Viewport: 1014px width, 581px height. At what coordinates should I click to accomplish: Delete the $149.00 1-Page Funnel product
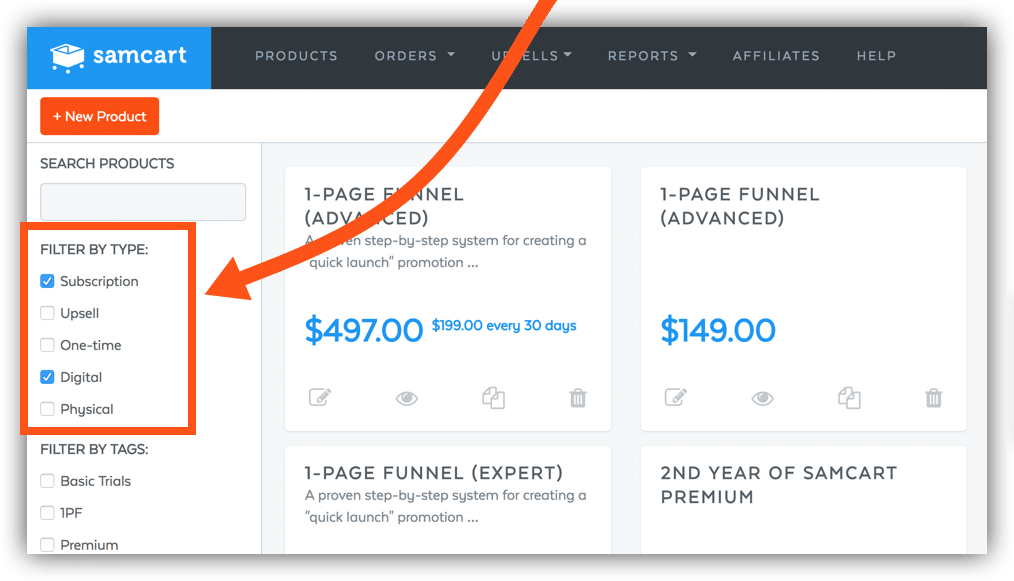click(934, 397)
